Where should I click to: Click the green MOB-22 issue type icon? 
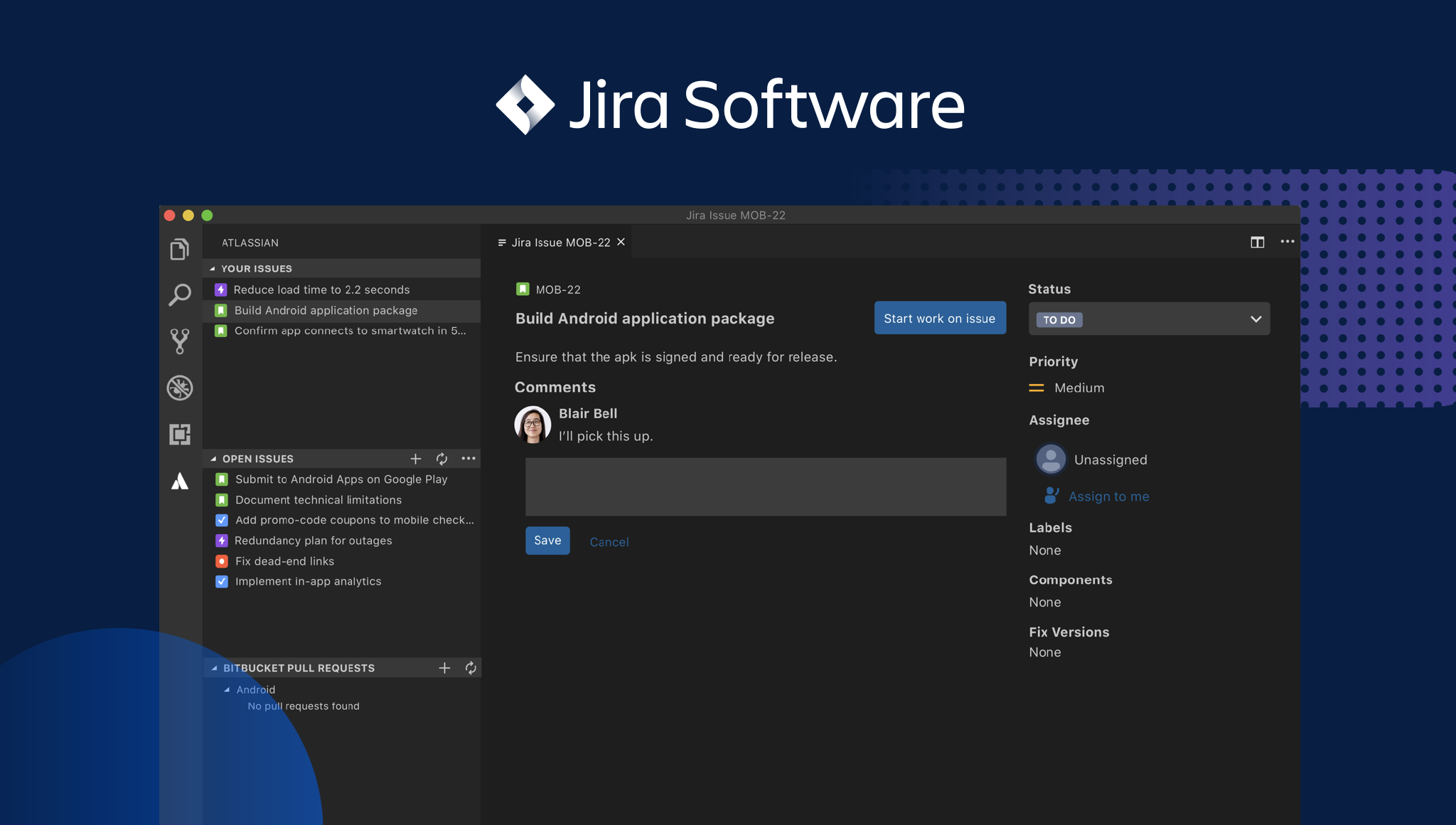coord(523,289)
